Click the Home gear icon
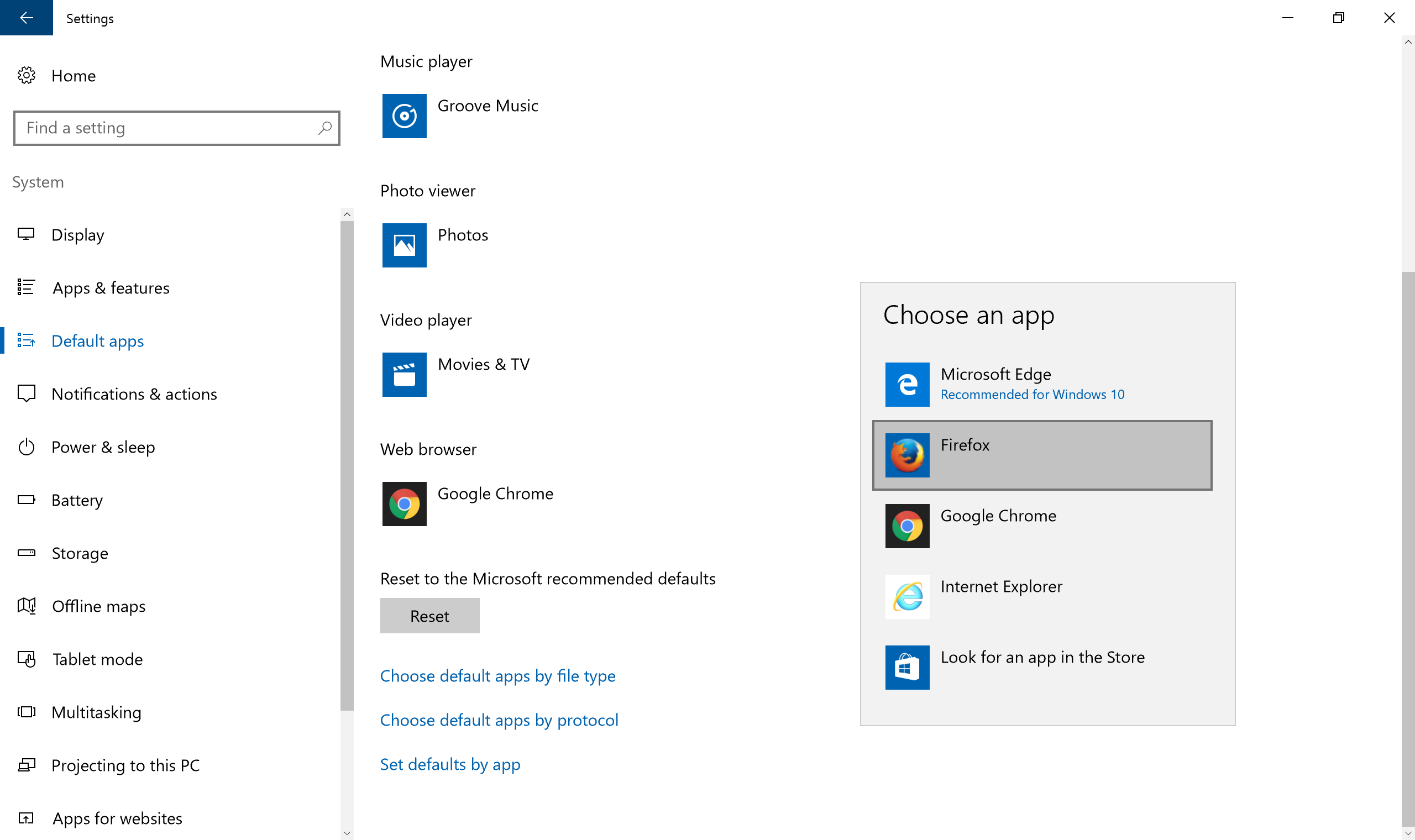Viewport: 1415px width, 840px height. [x=26, y=75]
